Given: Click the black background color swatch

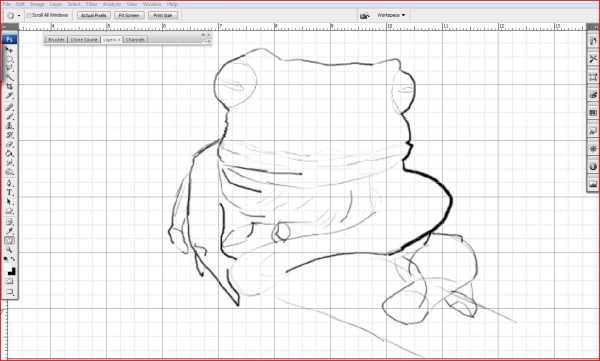Looking at the screenshot, I should [x=13, y=272].
